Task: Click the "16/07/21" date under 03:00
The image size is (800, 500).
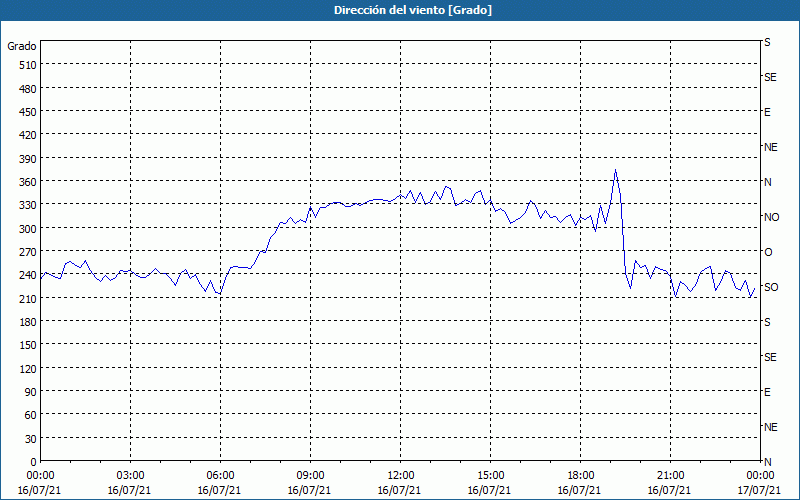Action: pyautogui.click(x=129, y=490)
